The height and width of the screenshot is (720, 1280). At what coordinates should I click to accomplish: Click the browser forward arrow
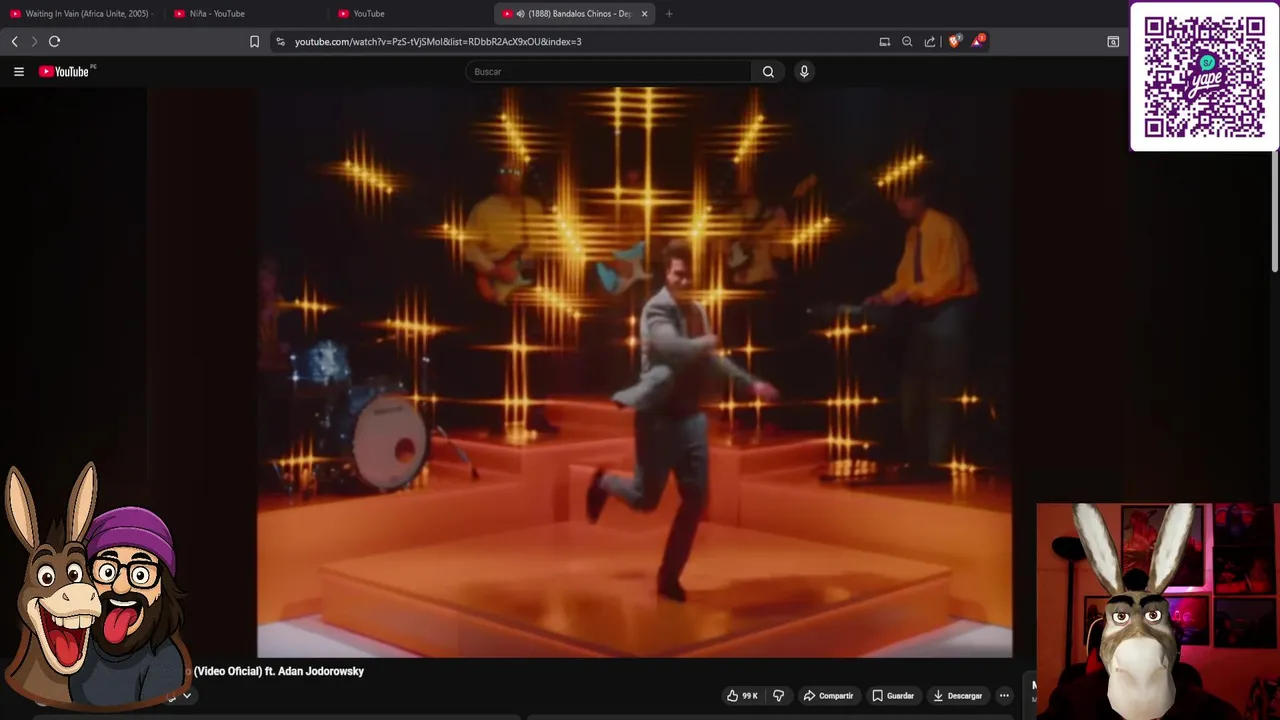tap(34, 41)
